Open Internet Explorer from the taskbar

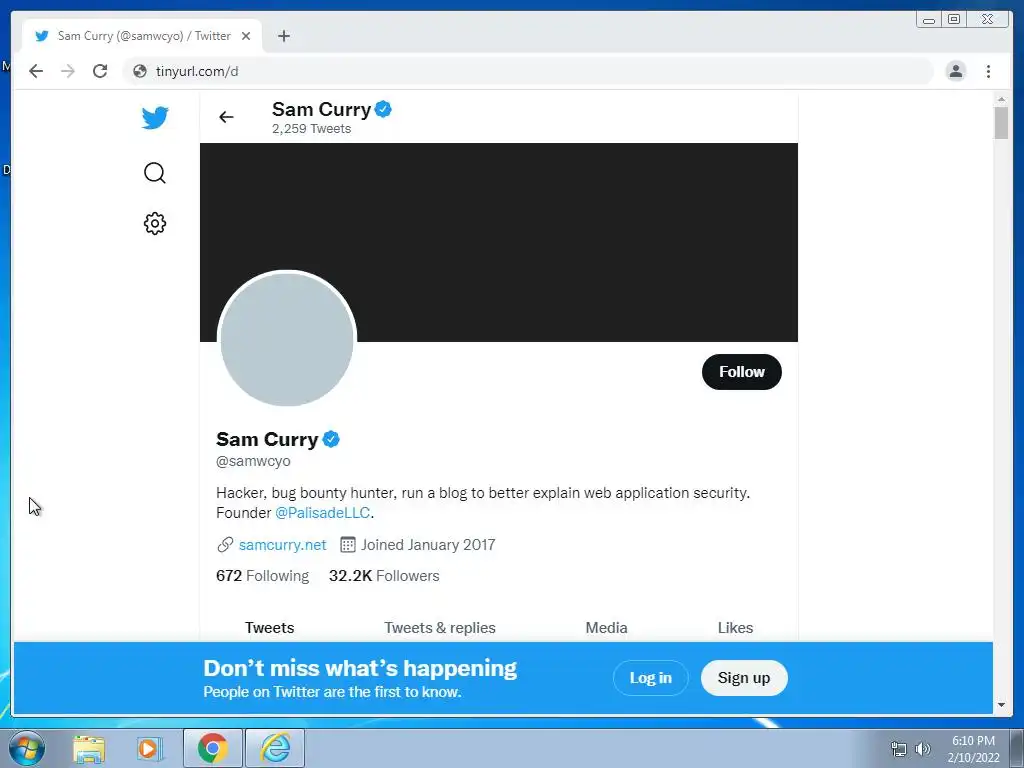[x=275, y=748]
